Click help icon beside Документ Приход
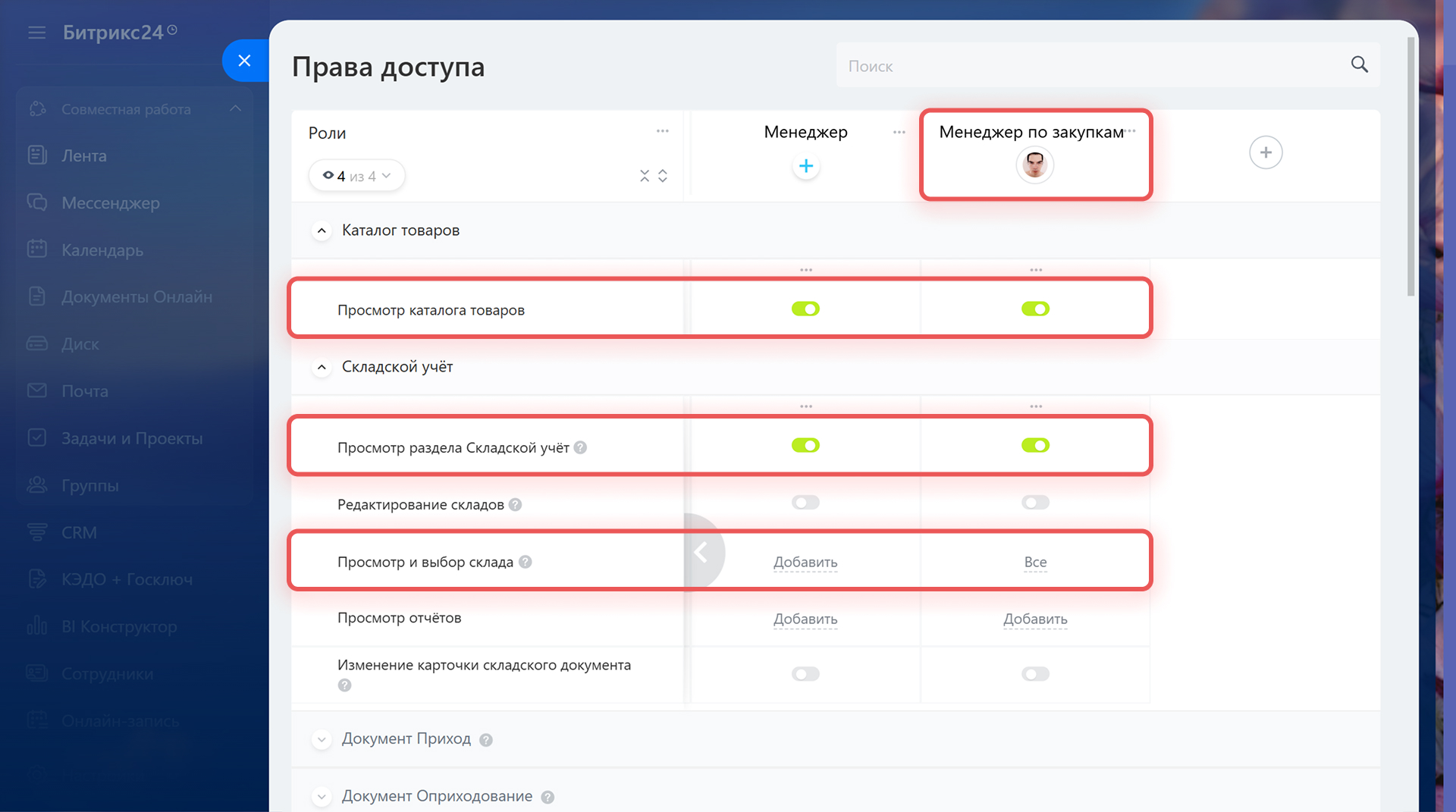The width and height of the screenshot is (1456, 812). [x=486, y=740]
